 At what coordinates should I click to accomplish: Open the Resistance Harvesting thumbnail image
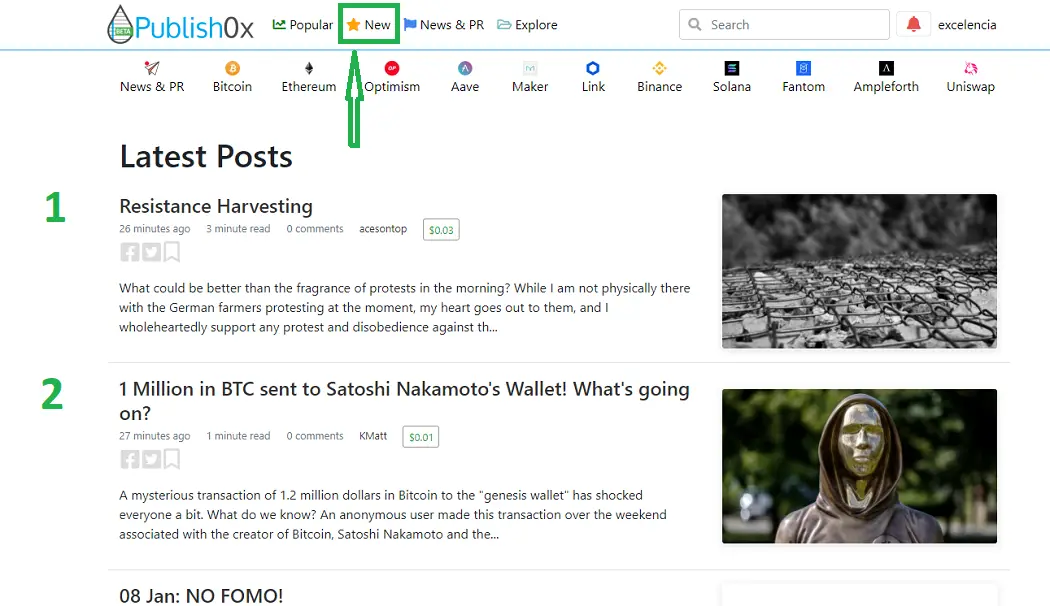tap(859, 271)
